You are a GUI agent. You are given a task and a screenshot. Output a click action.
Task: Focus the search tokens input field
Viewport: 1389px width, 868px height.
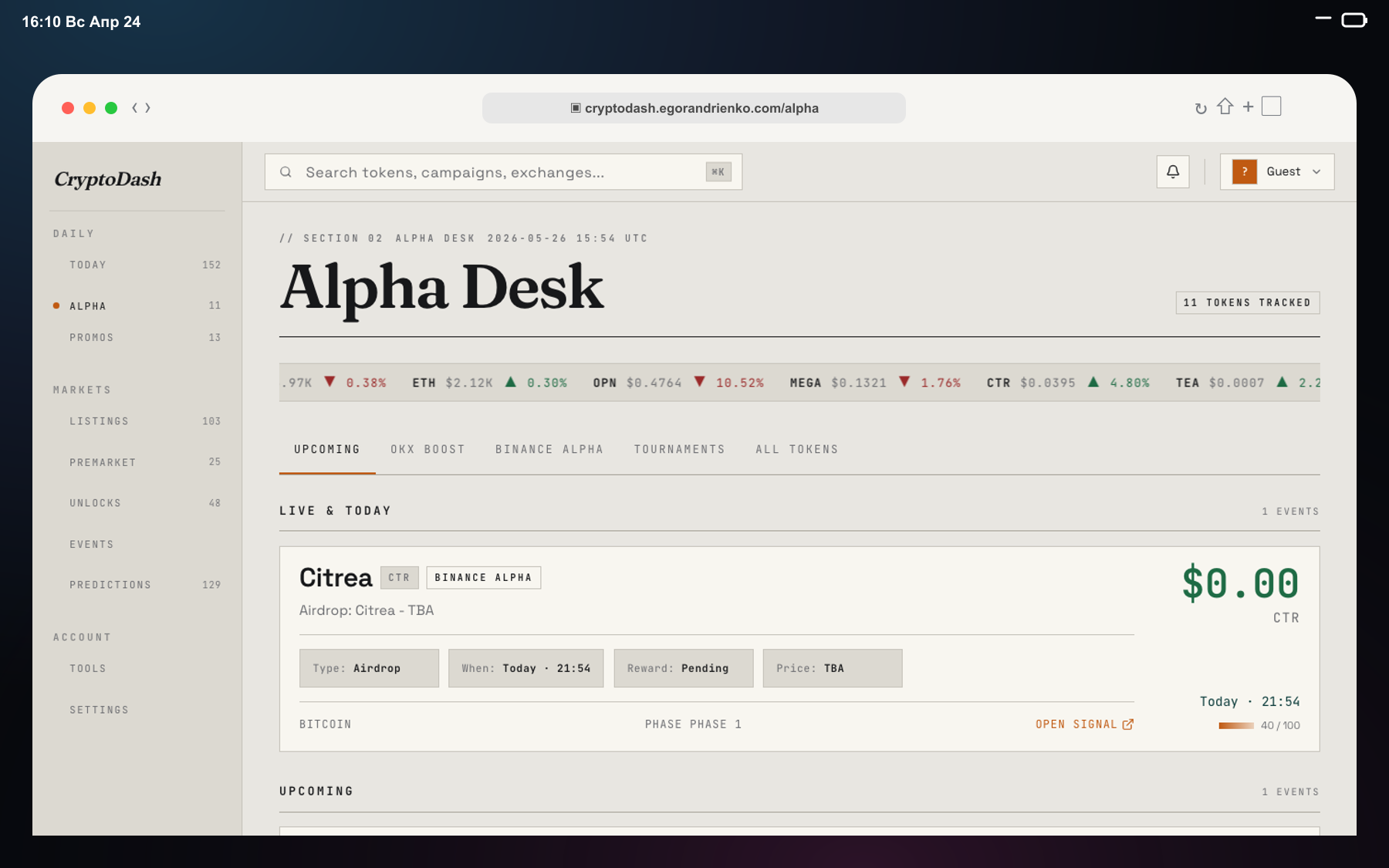[503, 172]
